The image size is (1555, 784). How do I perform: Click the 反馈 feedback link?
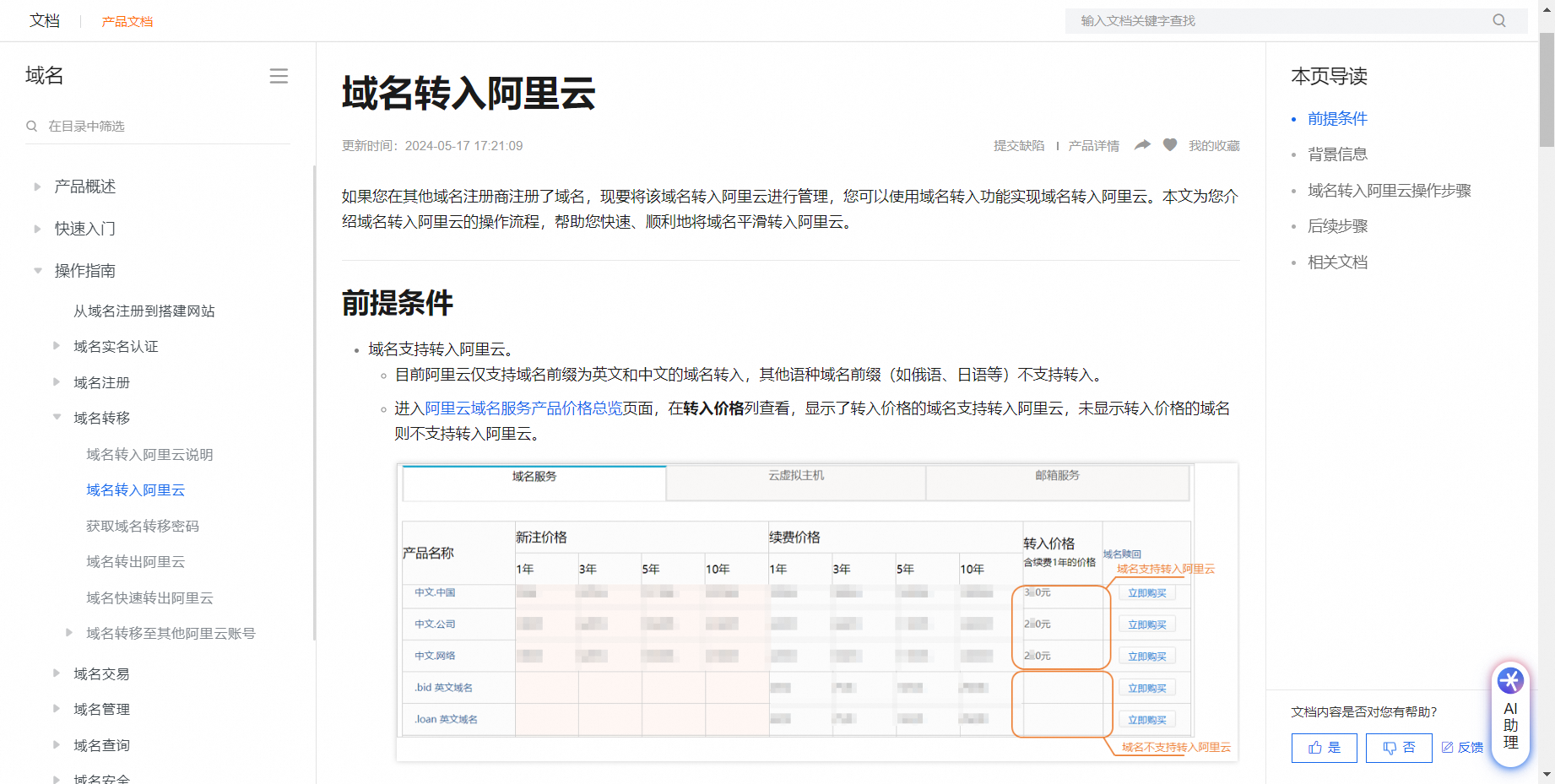[x=1462, y=748]
